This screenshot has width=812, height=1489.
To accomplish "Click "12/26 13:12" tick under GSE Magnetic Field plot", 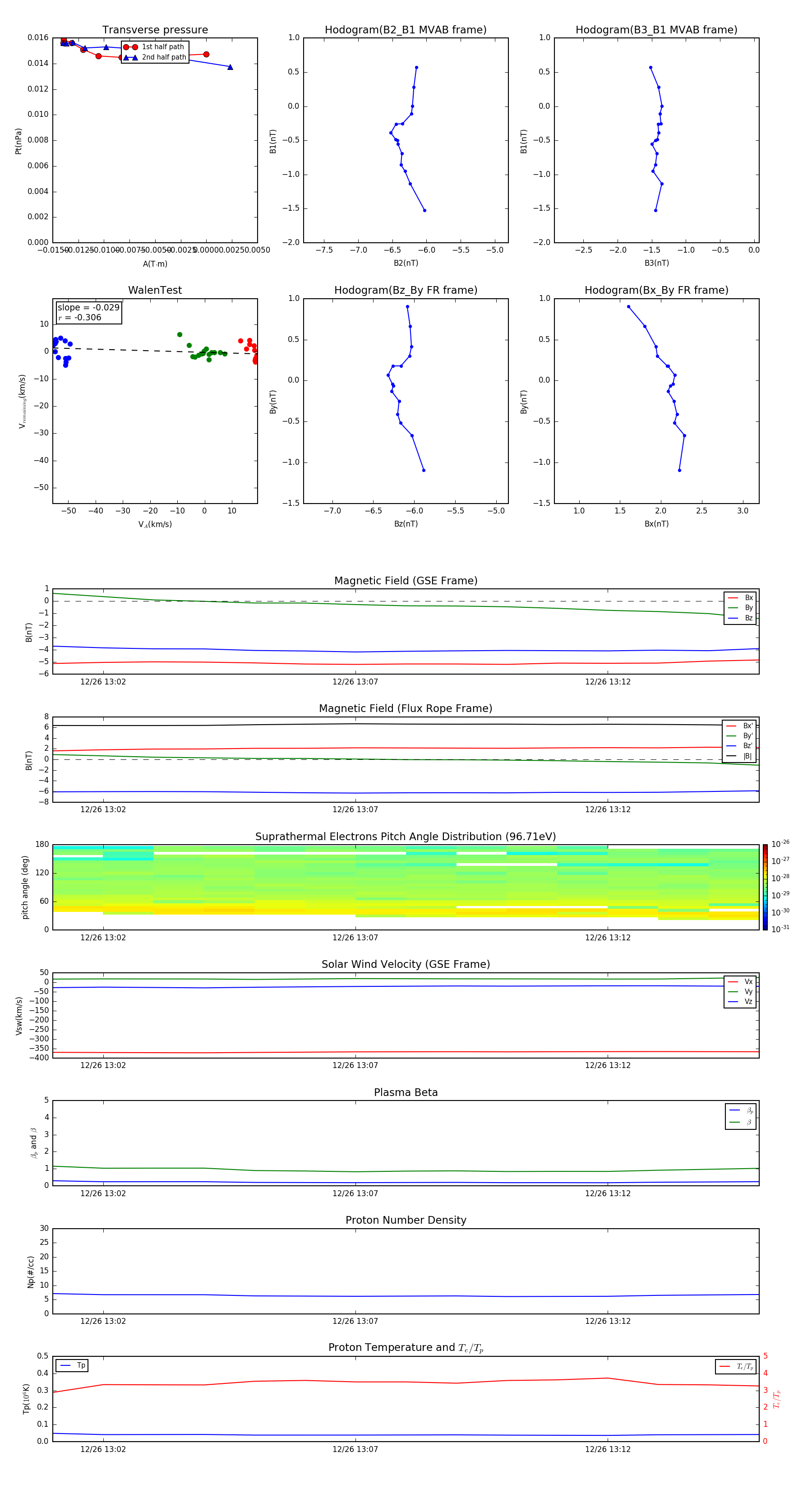I will (607, 682).
